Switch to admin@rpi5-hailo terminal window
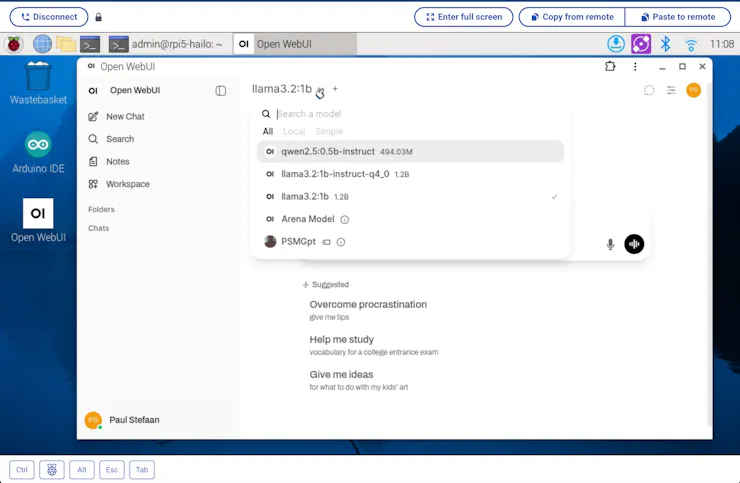The image size is (740, 483). pos(166,44)
